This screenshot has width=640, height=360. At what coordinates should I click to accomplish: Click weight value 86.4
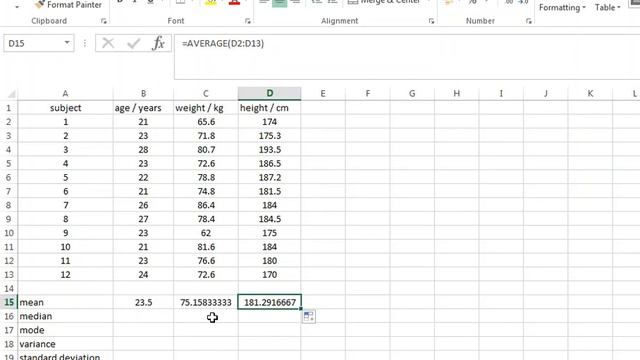pos(206,205)
